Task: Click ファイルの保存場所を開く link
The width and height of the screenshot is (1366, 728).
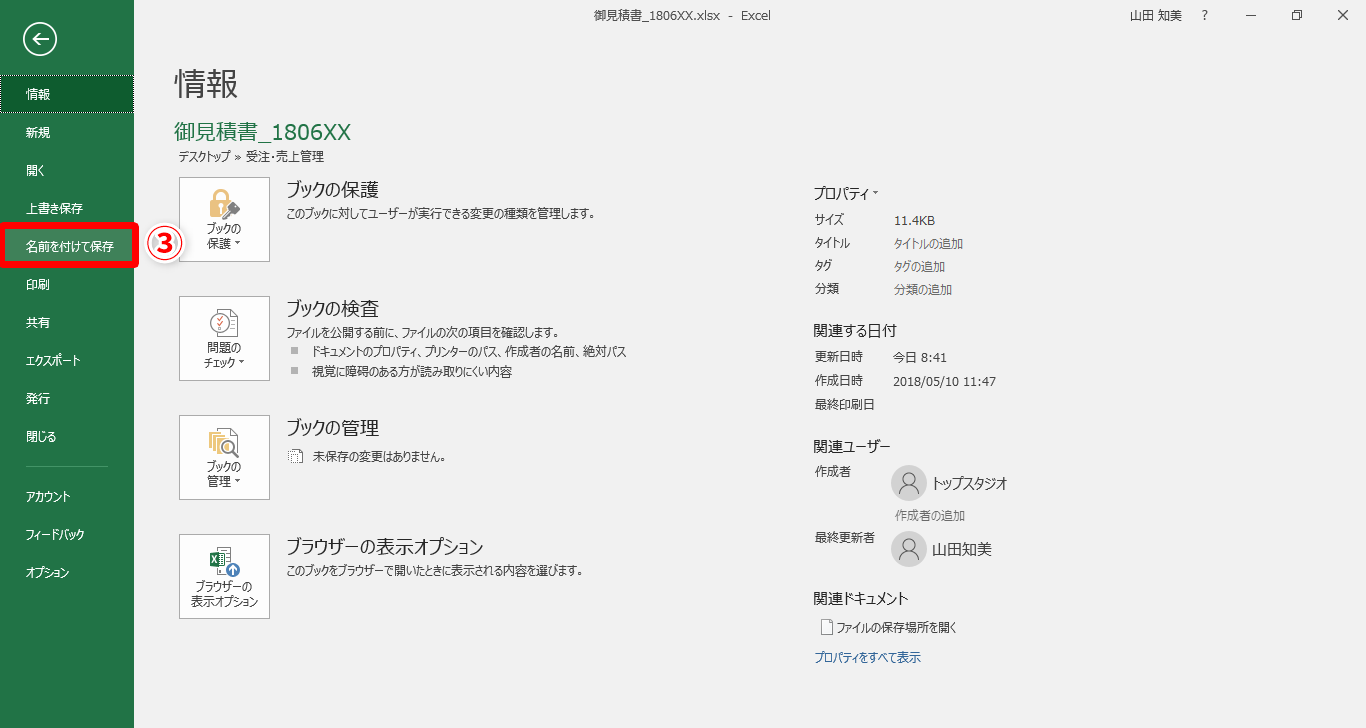Action: coord(889,628)
